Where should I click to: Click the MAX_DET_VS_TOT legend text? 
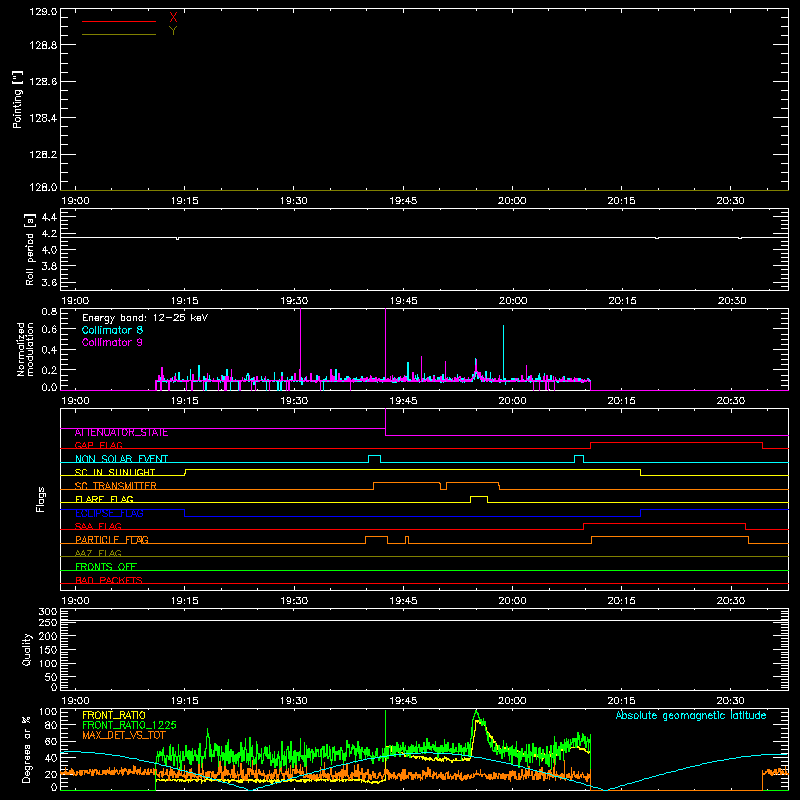click(x=124, y=735)
